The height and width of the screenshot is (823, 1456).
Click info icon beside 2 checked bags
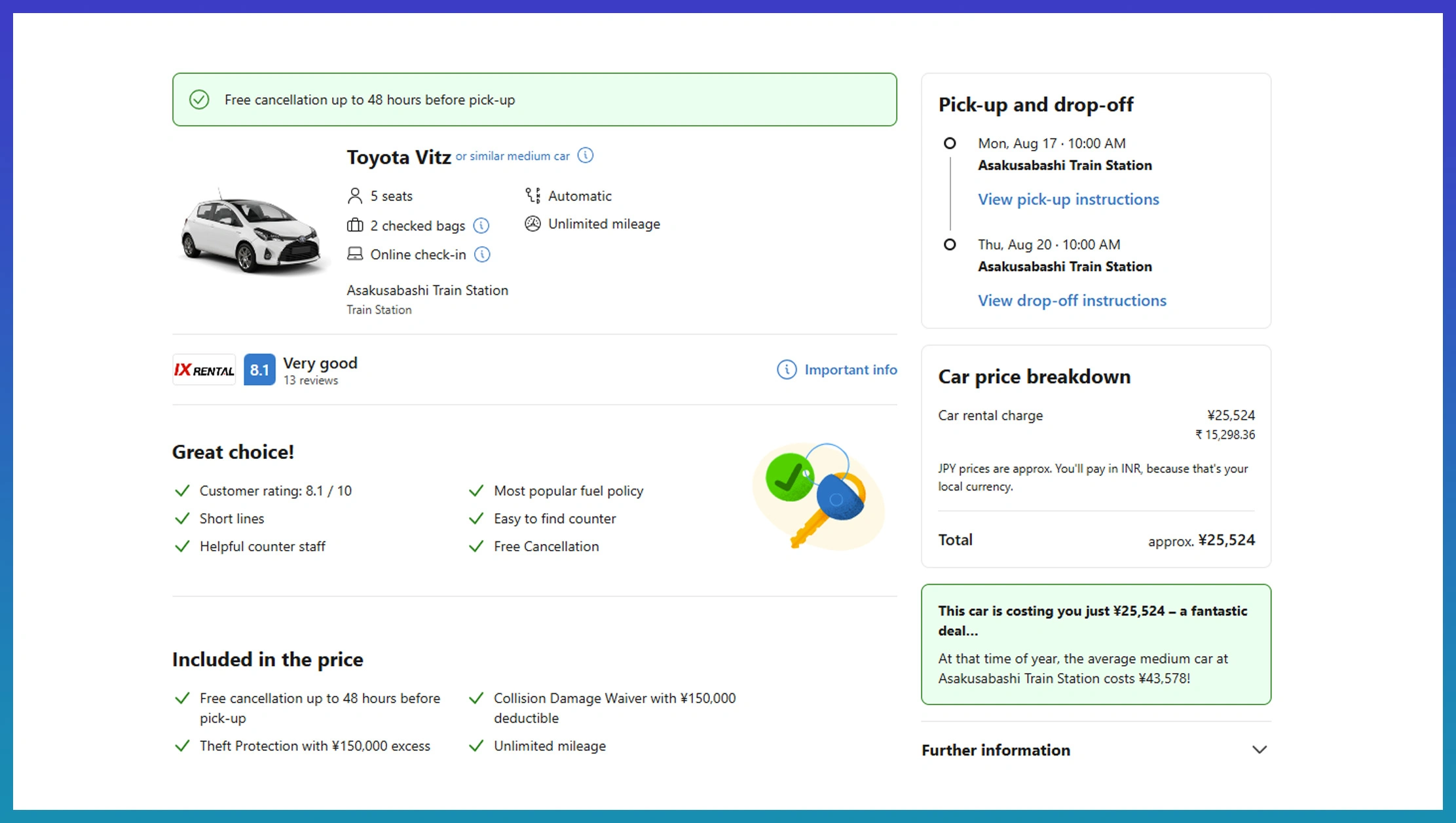(481, 226)
